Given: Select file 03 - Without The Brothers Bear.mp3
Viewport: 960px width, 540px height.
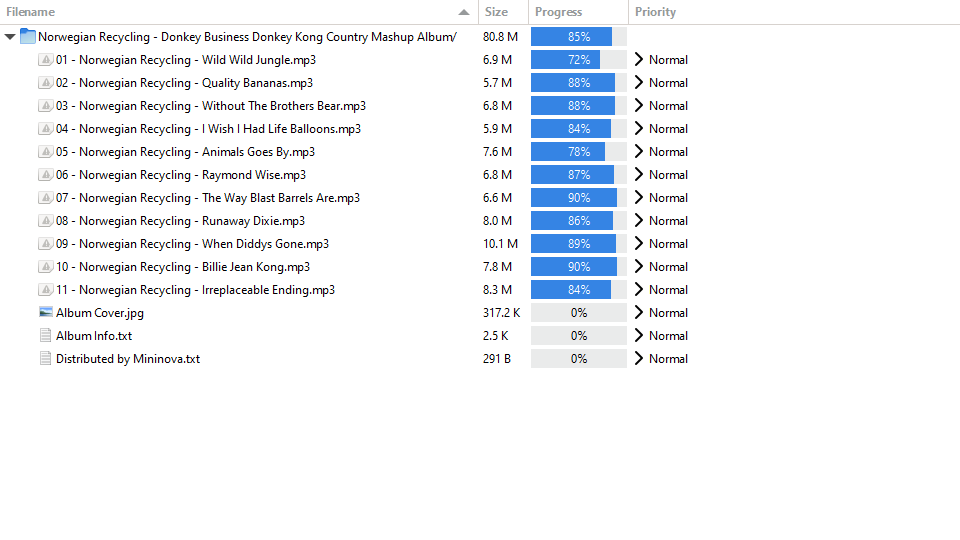Looking at the screenshot, I should (211, 106).
